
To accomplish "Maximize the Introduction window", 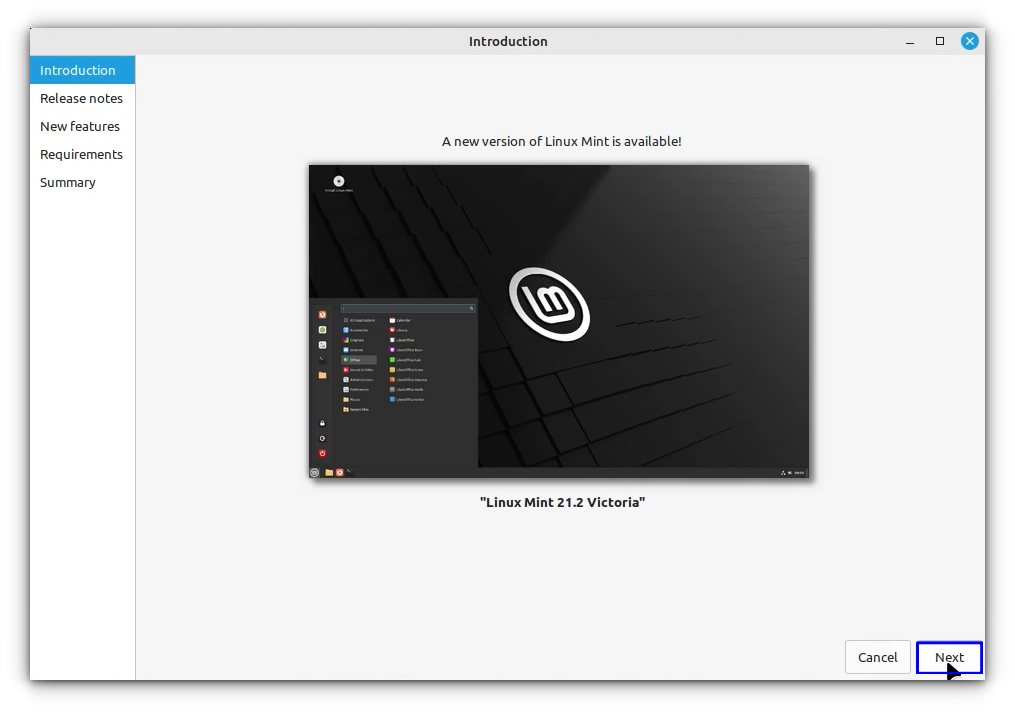I will (940, 41).
